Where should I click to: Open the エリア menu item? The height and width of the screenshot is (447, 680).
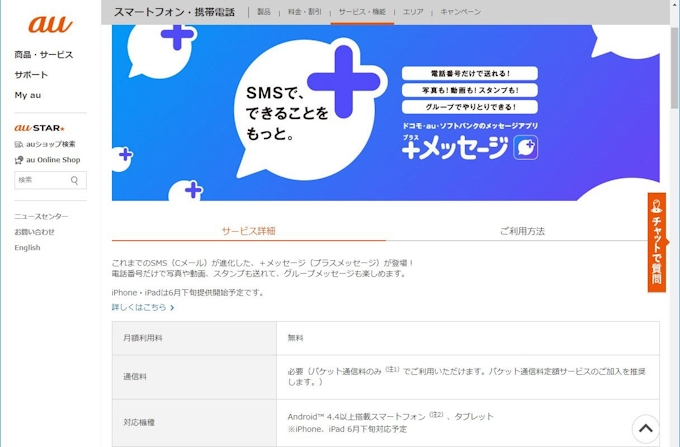413,12
